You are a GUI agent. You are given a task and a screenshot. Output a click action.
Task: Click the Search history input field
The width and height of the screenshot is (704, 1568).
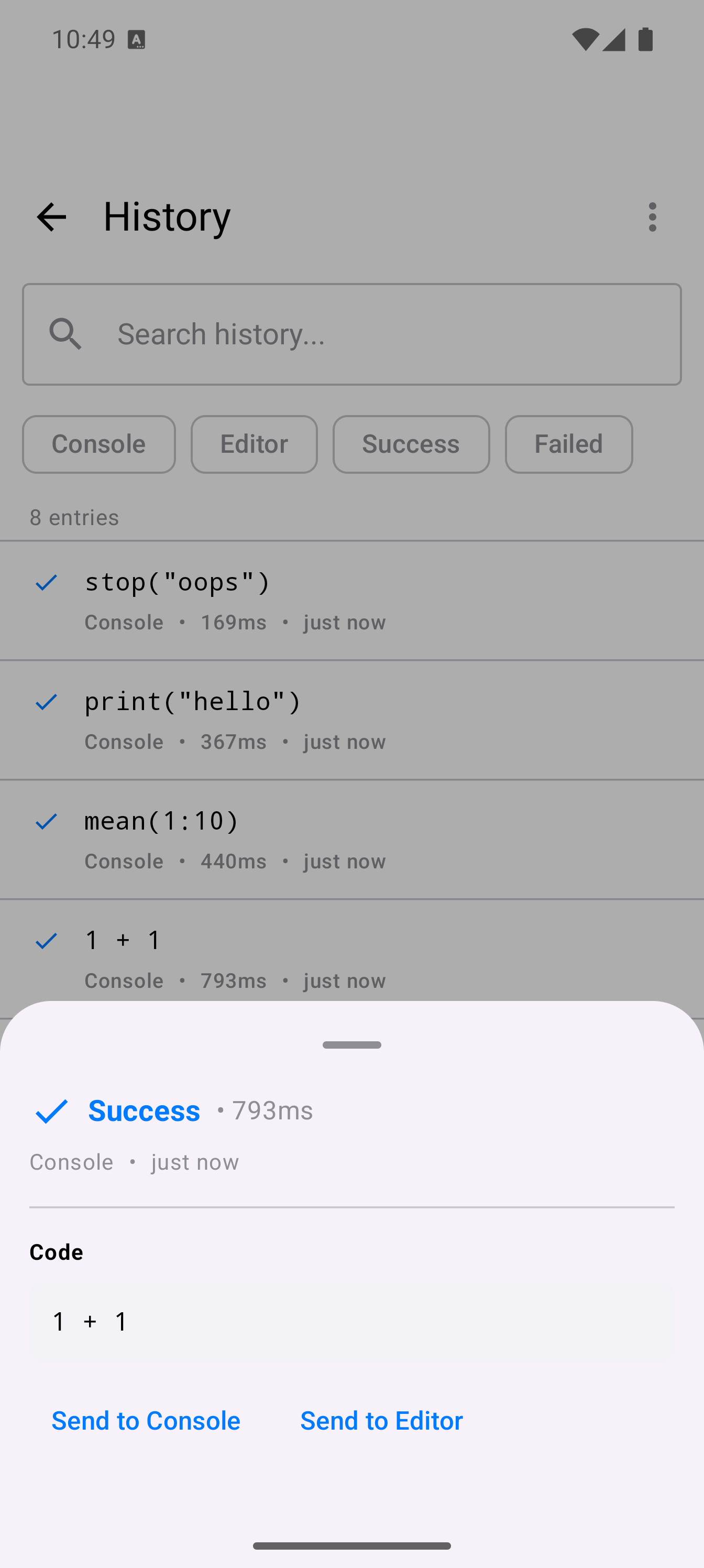389,334
